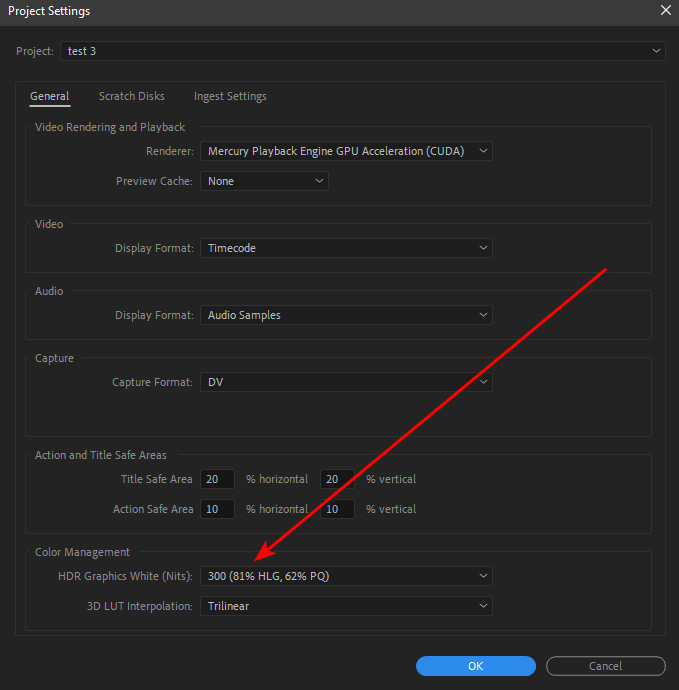Click the Title Safe Area vertical percent field

click(337, 479)
